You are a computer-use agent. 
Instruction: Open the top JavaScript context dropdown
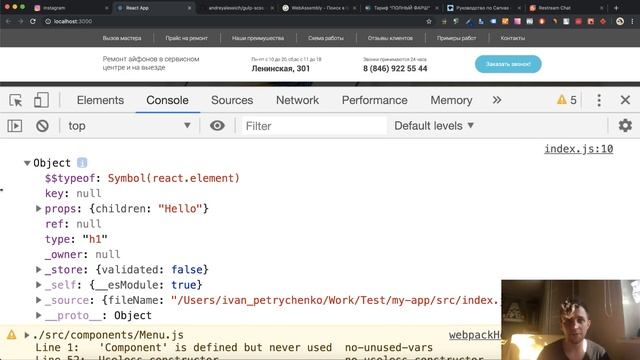pyautogui.click(x=129, y=126)
